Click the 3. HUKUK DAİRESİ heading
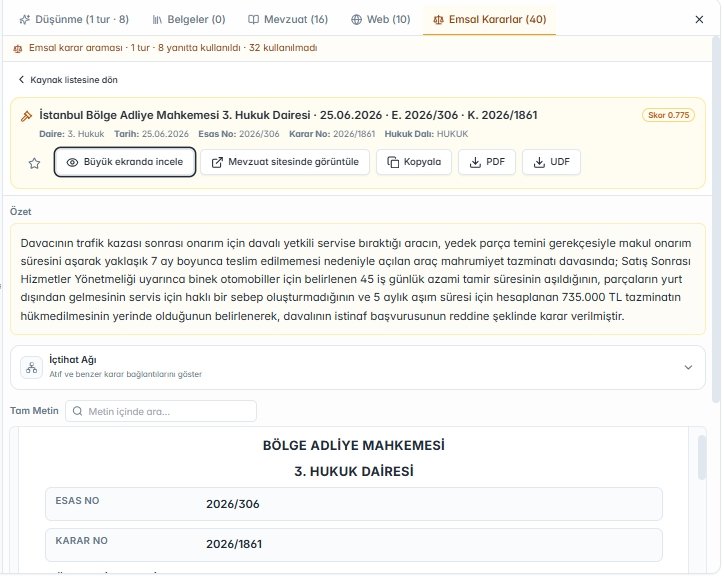This screenshot has width=725, height=577. (354, 472)
